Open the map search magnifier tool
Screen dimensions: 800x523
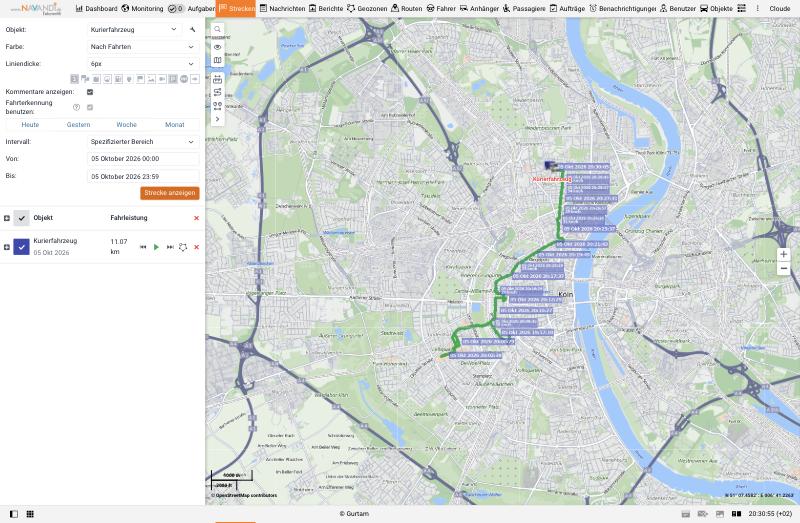(x=217, y=30)
